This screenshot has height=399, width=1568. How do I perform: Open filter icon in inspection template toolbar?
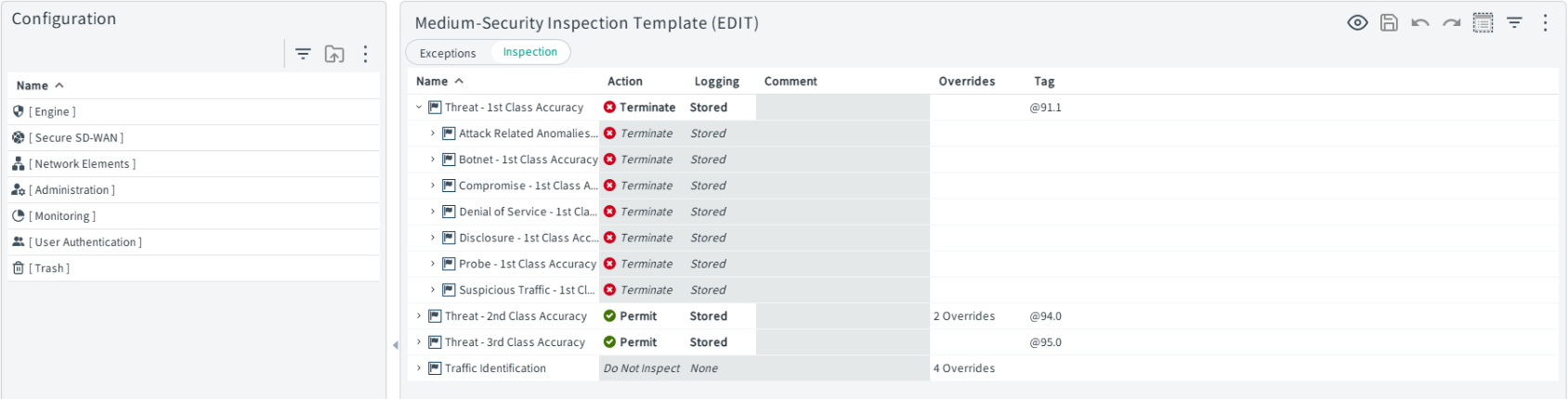(x=1515, y=23)
